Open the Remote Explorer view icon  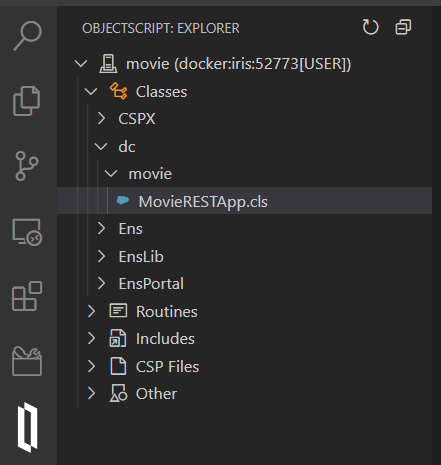click(x=27, y=232)
